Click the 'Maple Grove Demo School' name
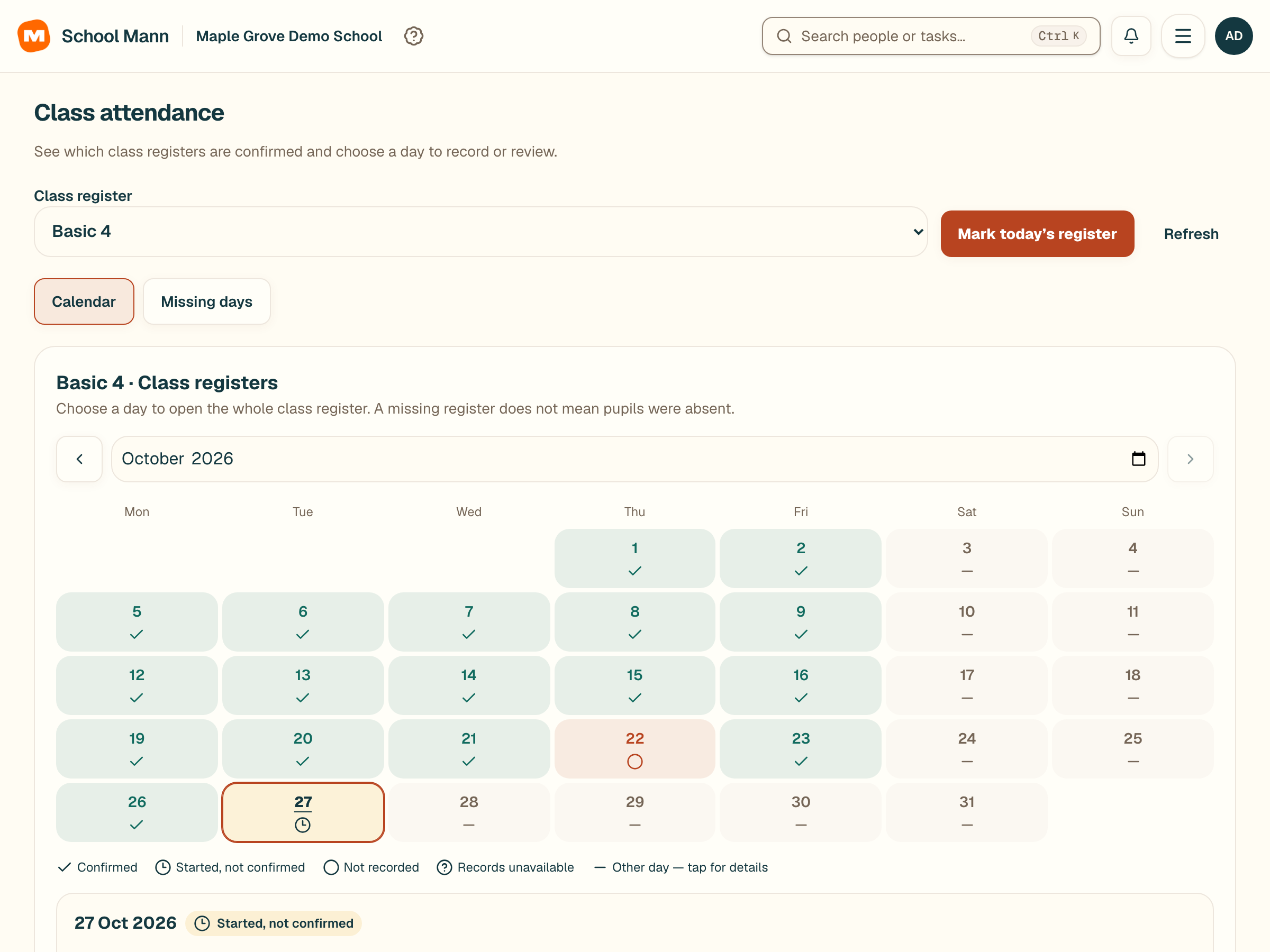This screenshot has height=952, width=1270. click(289, 36)
